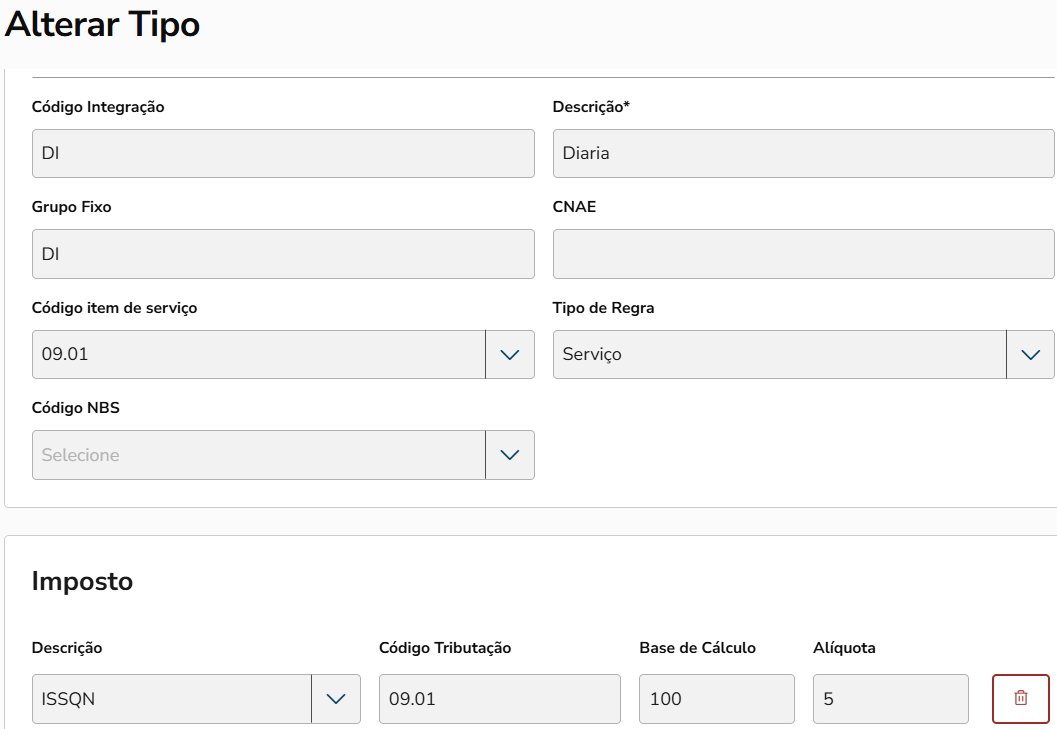Click the Código NBS label text
Image resolution: width=1057 pixels, height=729 pixels.
[76, 408]
